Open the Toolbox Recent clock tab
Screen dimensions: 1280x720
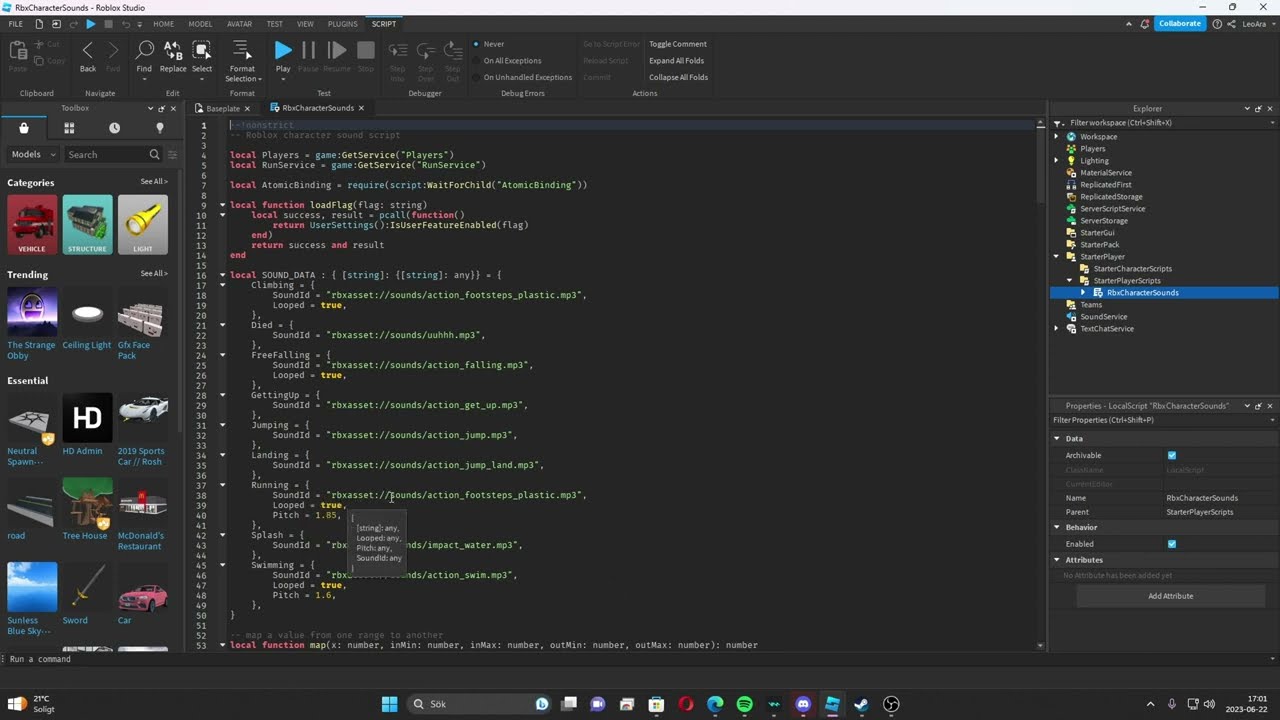pos(114,128)
